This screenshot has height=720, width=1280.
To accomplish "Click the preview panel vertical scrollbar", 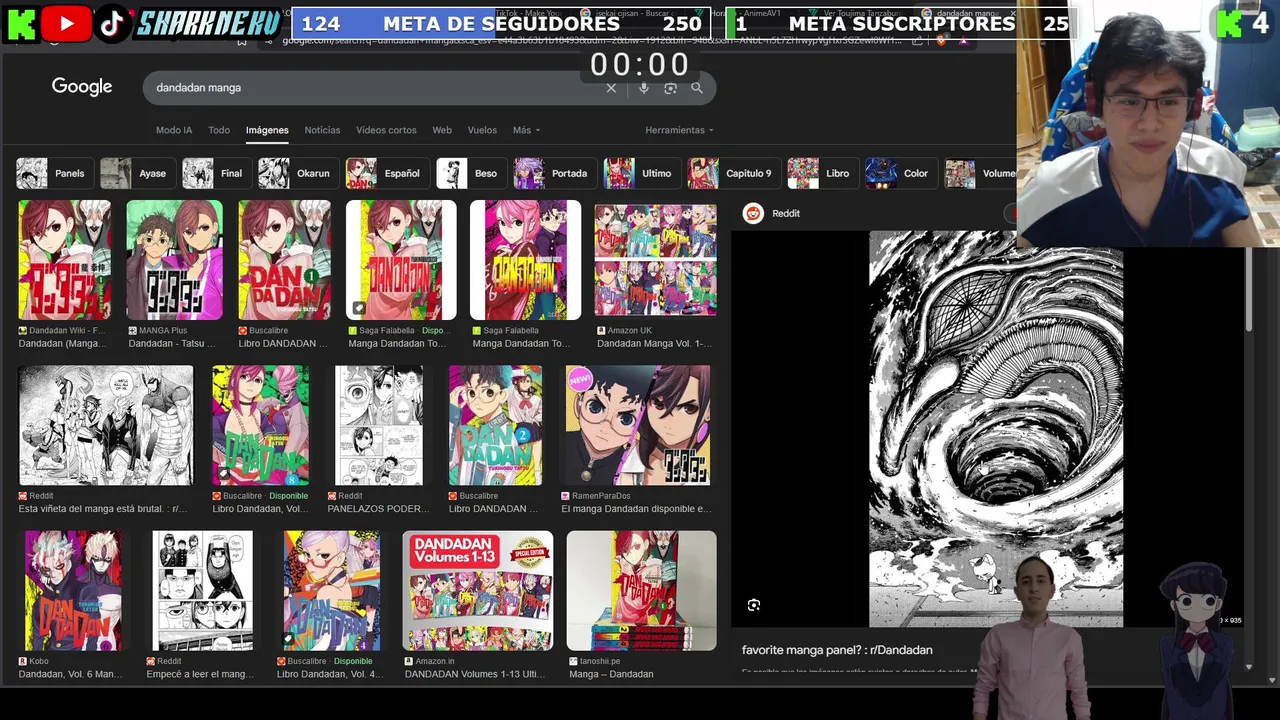I will click(x=1249, y=290).
